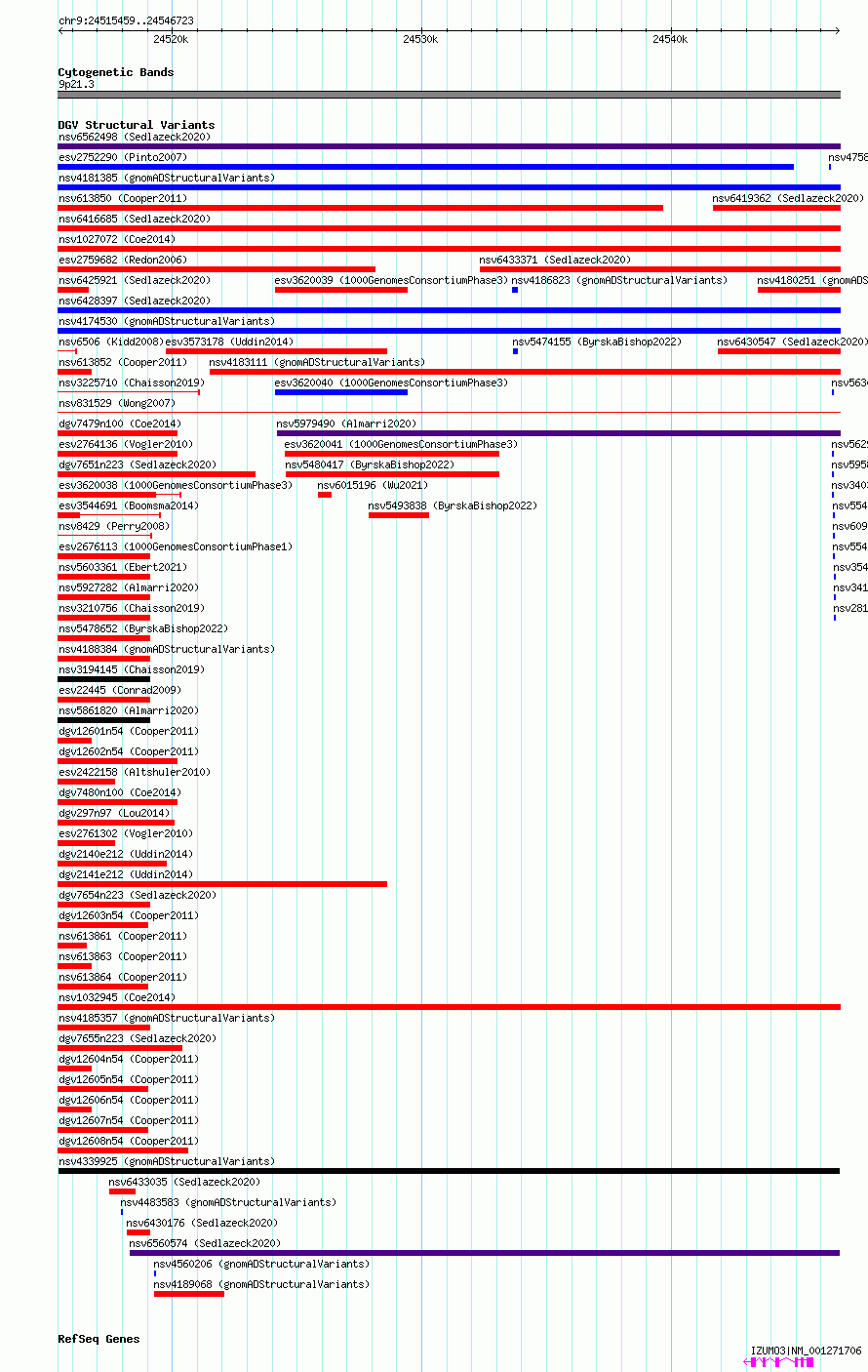Click nsv5979490 (Almarri2020) label
This screenshot has height=1372, width=868.
click(x=346, y=424)
